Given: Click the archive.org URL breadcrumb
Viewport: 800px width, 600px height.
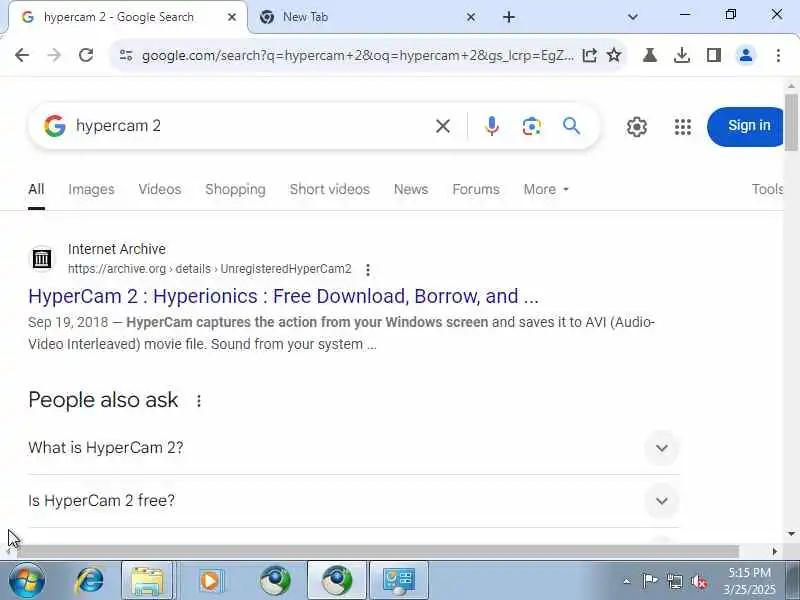Looking at the screenshot, I should (210, 269).
